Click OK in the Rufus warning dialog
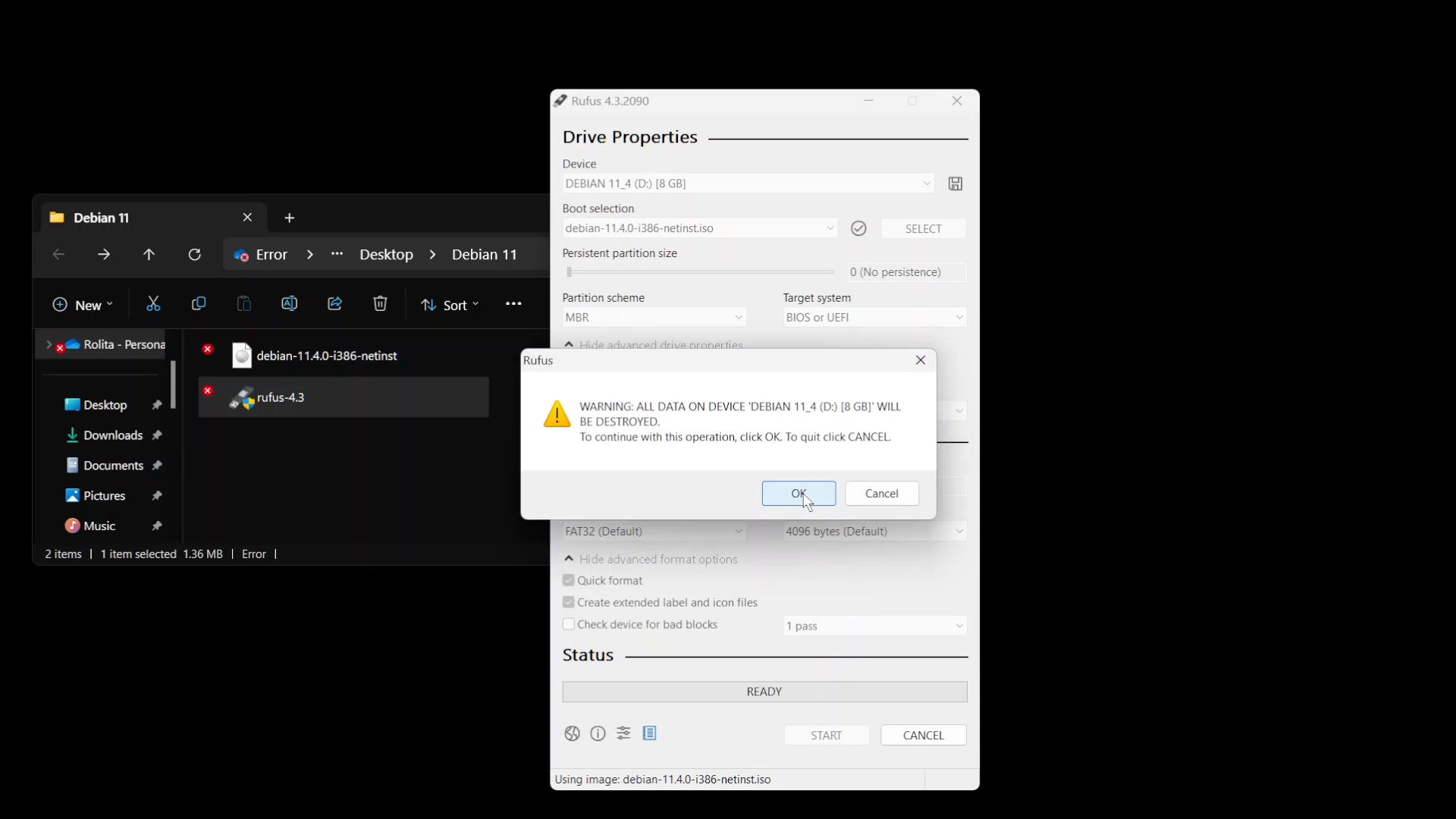1456x819 pixels. 799,494
